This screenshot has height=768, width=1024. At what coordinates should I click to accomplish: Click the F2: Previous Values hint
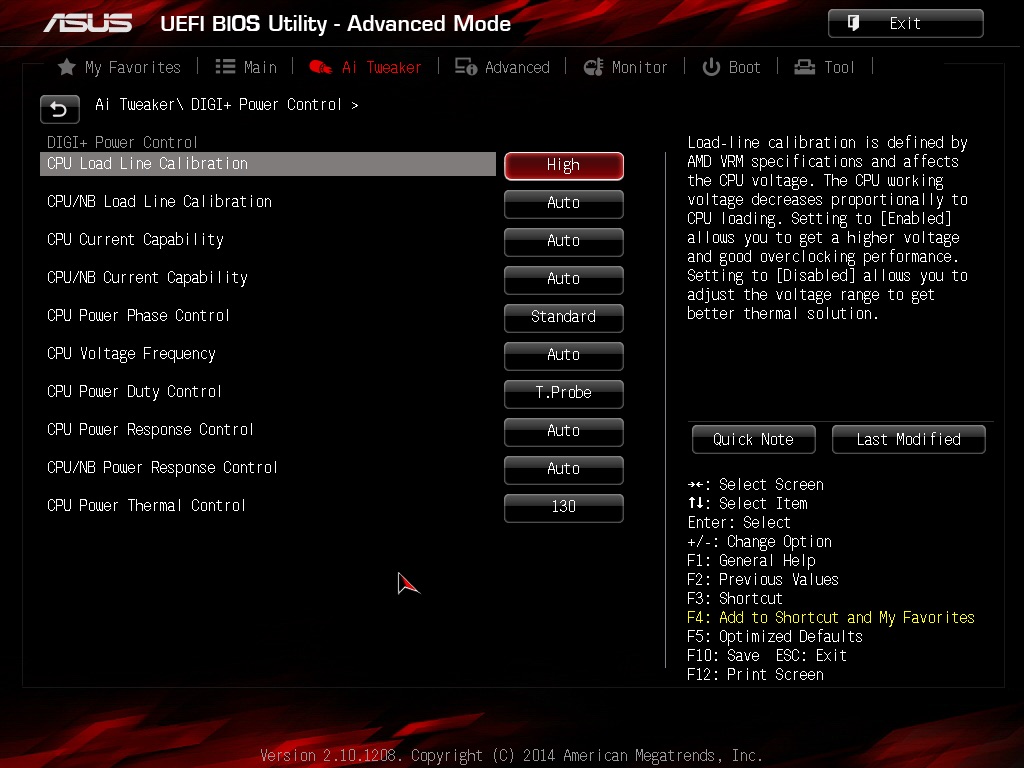(763, 579)
